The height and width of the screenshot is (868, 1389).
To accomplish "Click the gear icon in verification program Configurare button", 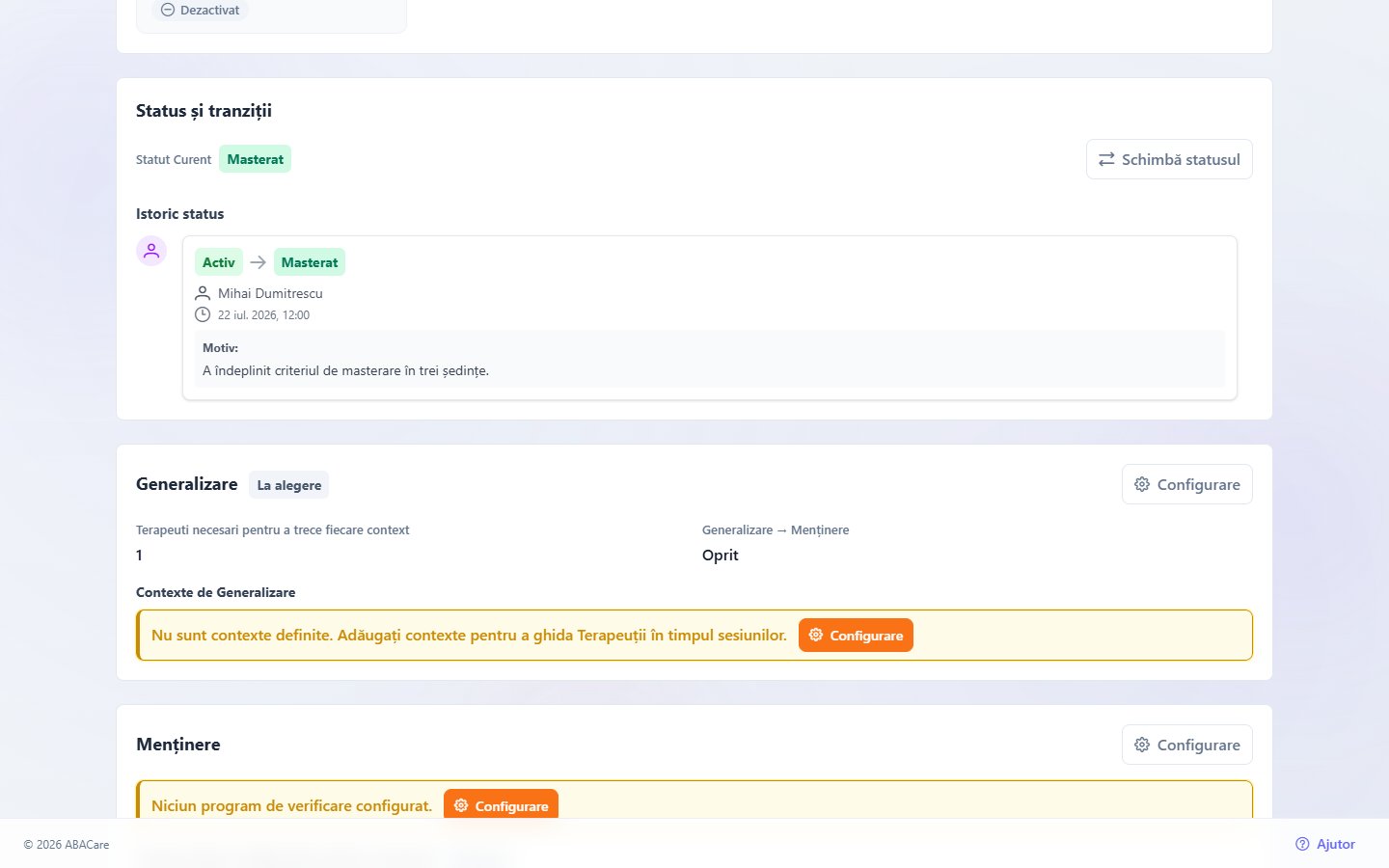I will [461, 805].
